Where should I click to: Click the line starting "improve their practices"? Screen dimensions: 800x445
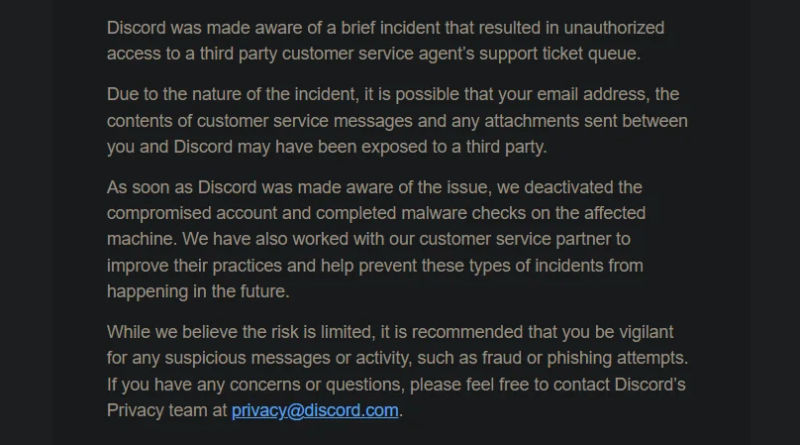[375, 266]
